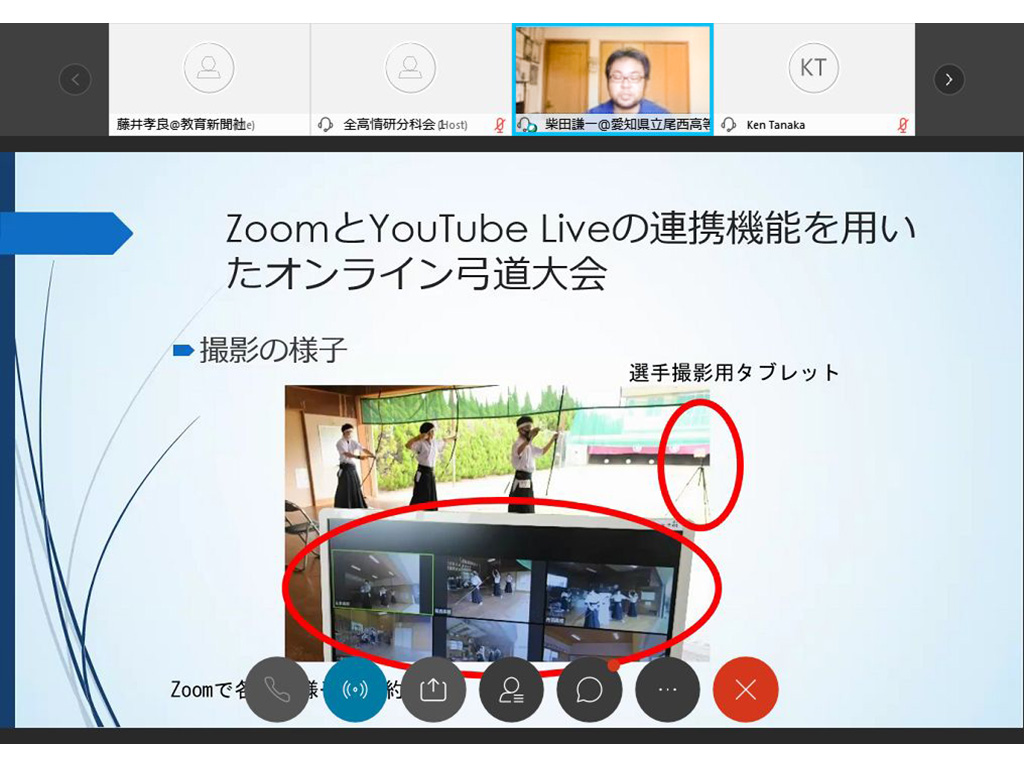The width and height of the screenshot is (1024, 768).
Task: Click KT avatar circle
Action: 813,68
